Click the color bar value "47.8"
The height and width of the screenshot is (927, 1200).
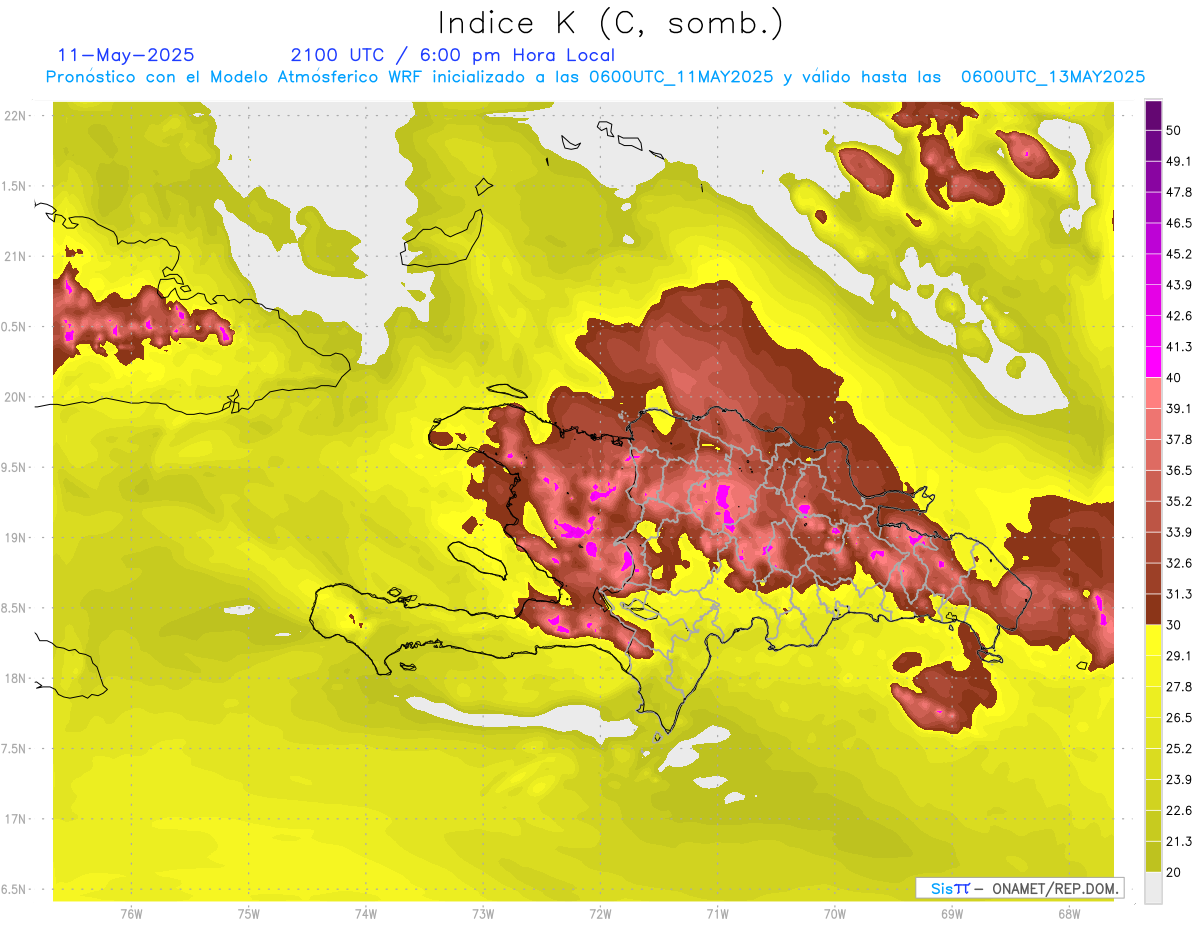(1179, 192)
